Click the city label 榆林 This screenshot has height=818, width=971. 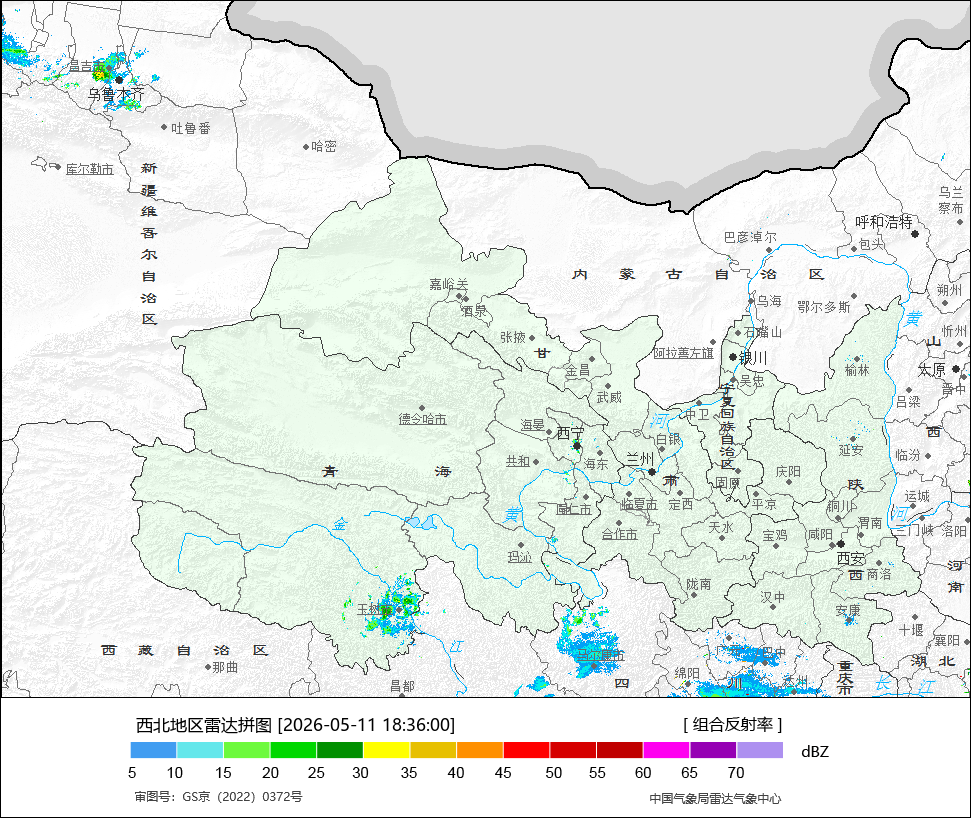point(857,370)
